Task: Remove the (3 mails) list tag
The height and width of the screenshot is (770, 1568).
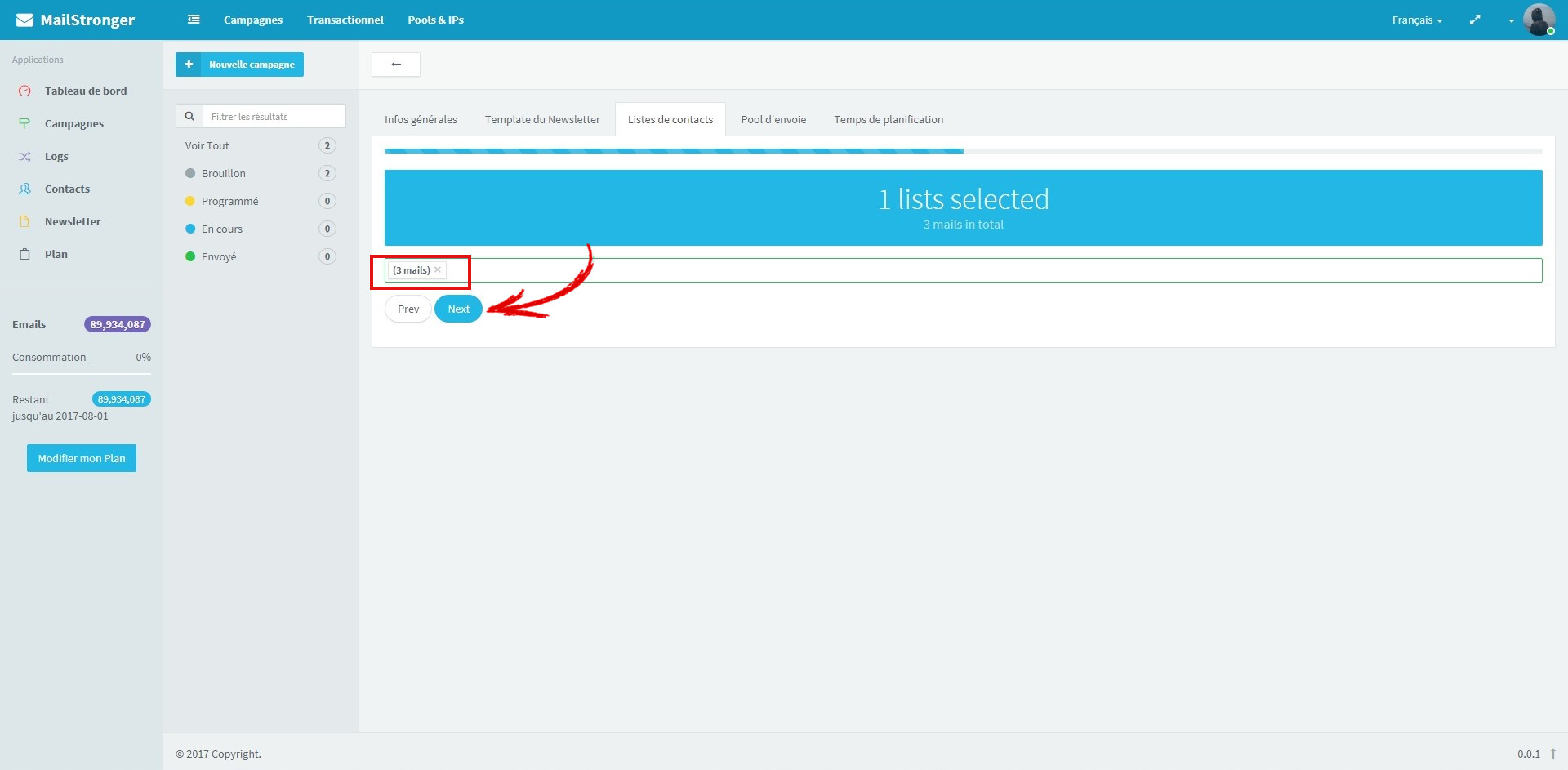Action: click(x=438, y=269)
